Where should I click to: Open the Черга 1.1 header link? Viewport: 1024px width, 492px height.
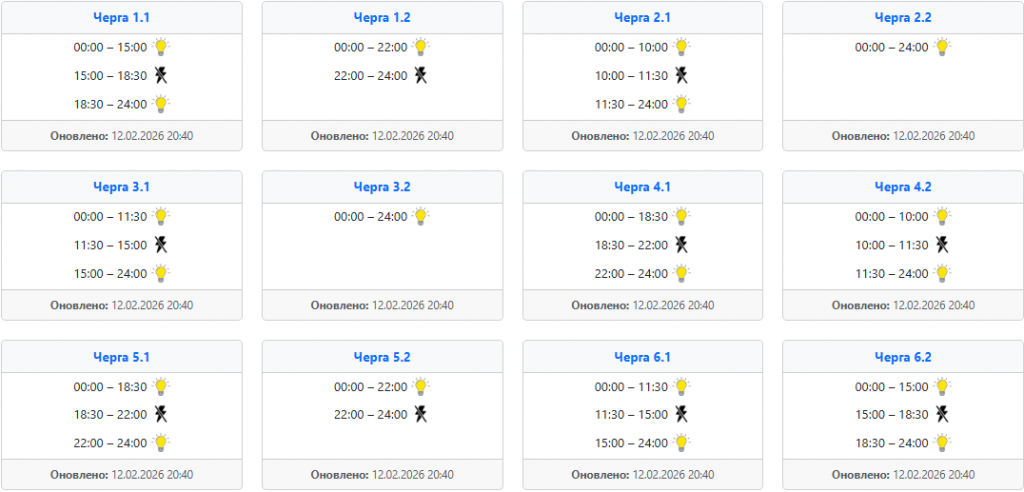pos(122,18)
